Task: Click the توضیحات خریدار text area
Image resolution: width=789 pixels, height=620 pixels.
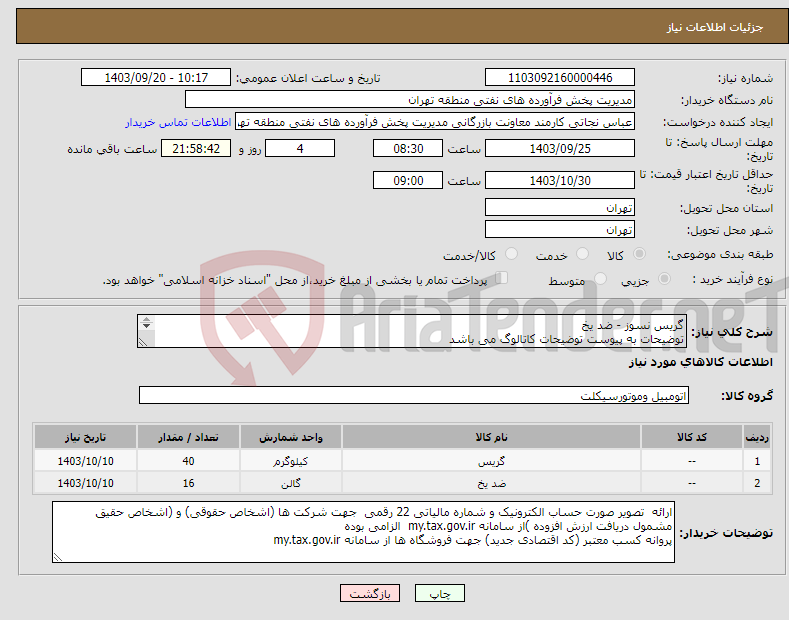Action: 363,532
